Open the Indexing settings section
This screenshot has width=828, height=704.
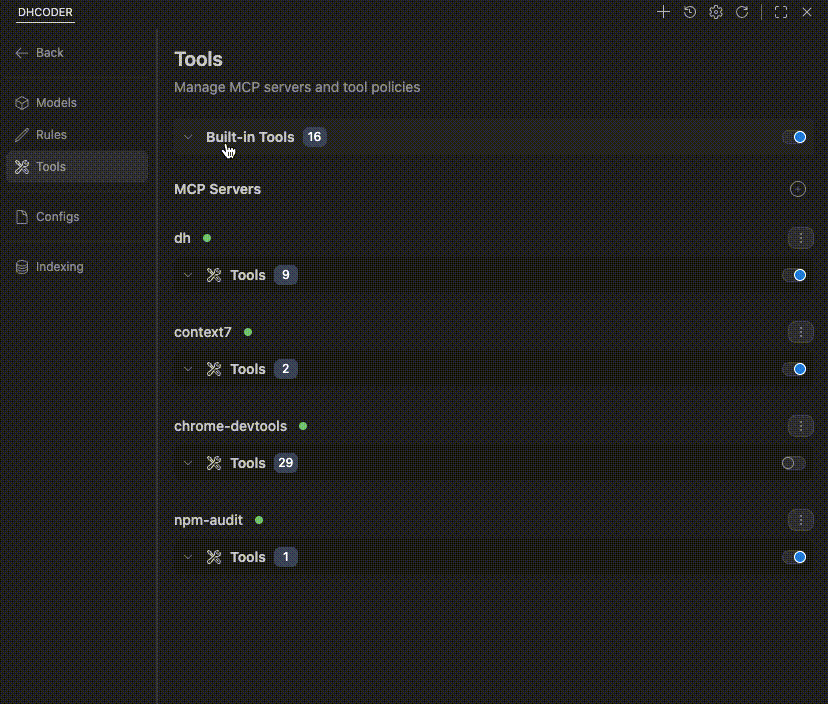59,267
